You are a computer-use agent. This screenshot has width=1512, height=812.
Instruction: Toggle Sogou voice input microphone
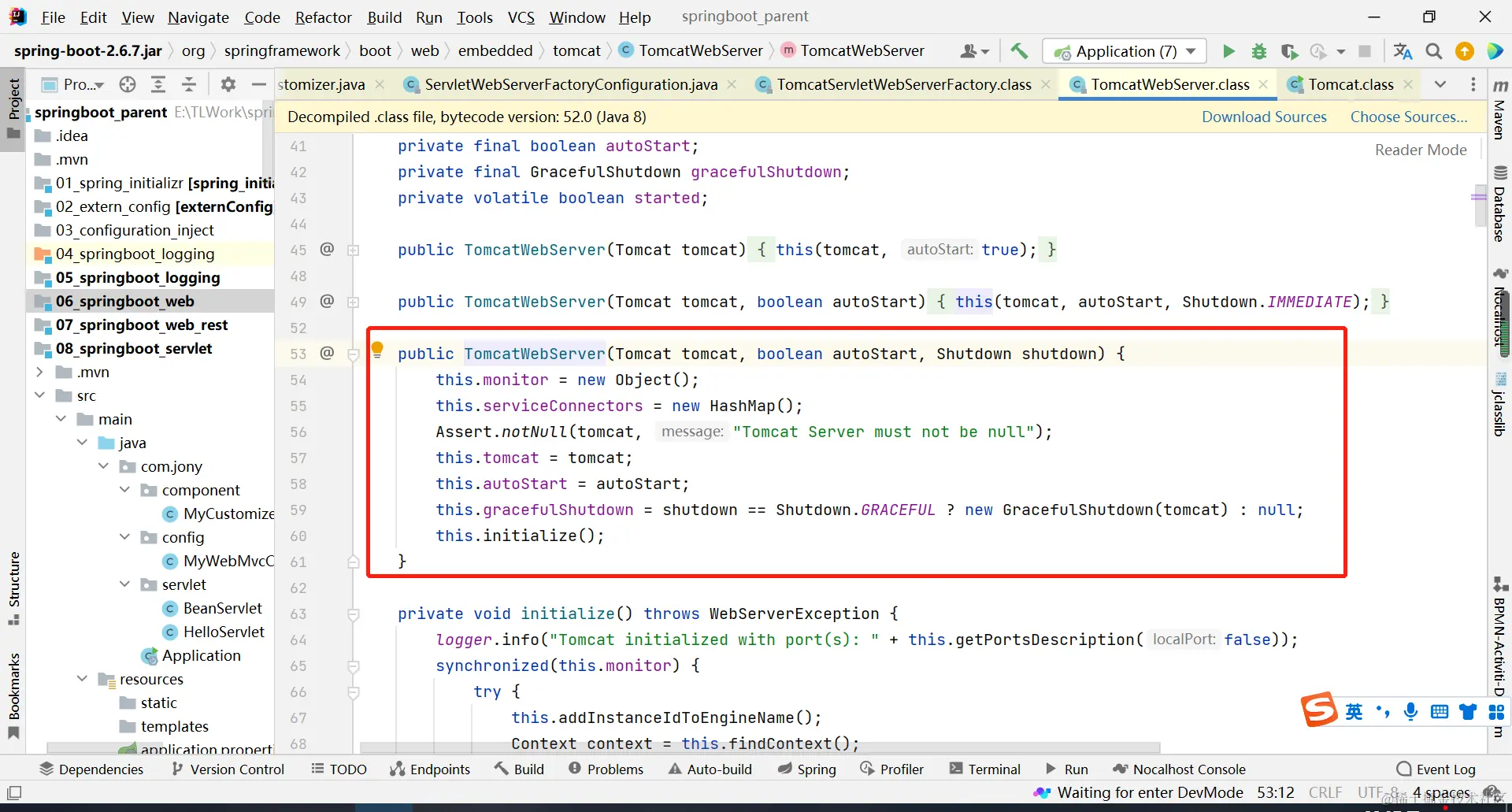(1410, 712)
